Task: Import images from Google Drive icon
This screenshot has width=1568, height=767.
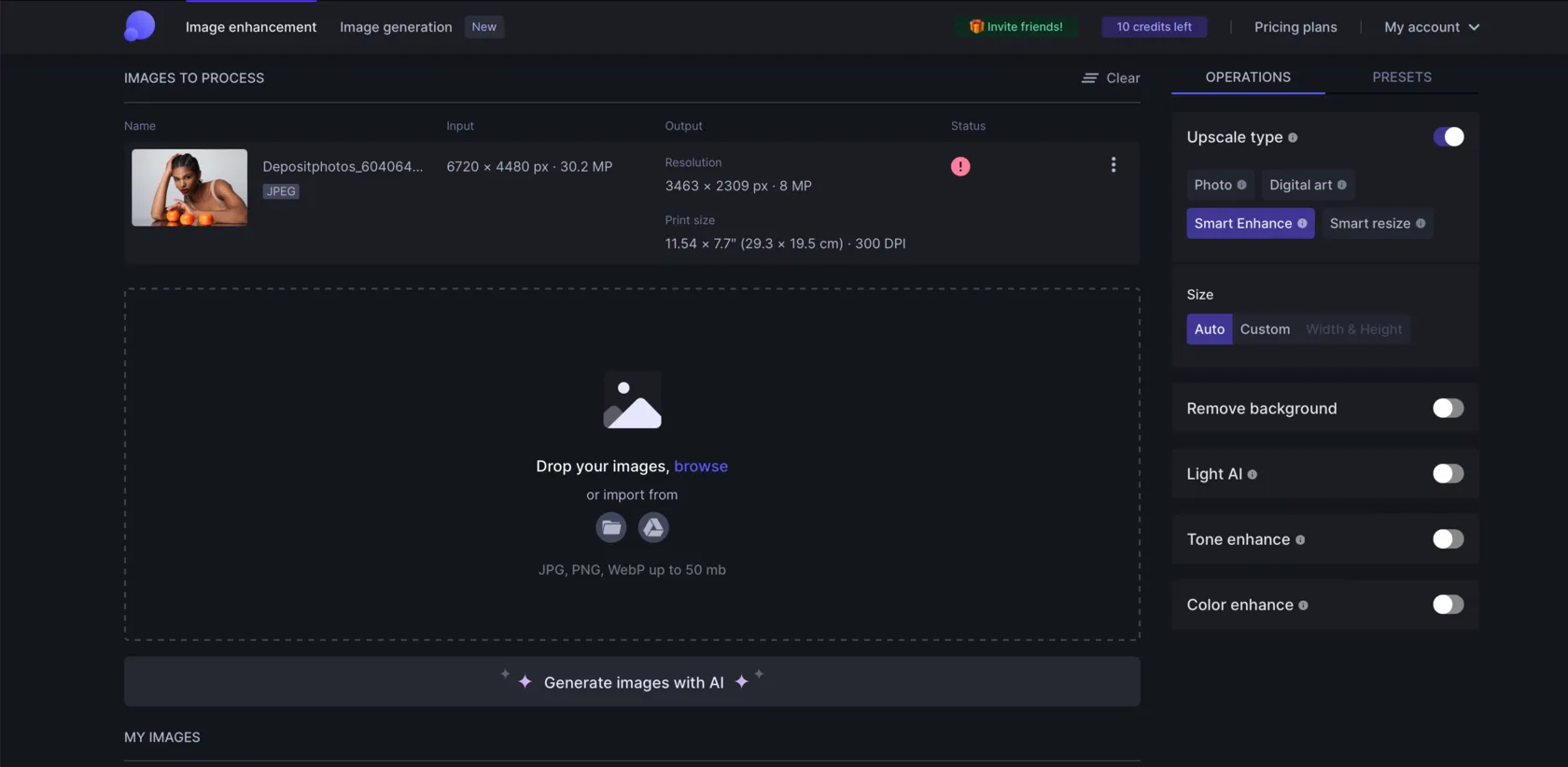Action: click(653, 528)
